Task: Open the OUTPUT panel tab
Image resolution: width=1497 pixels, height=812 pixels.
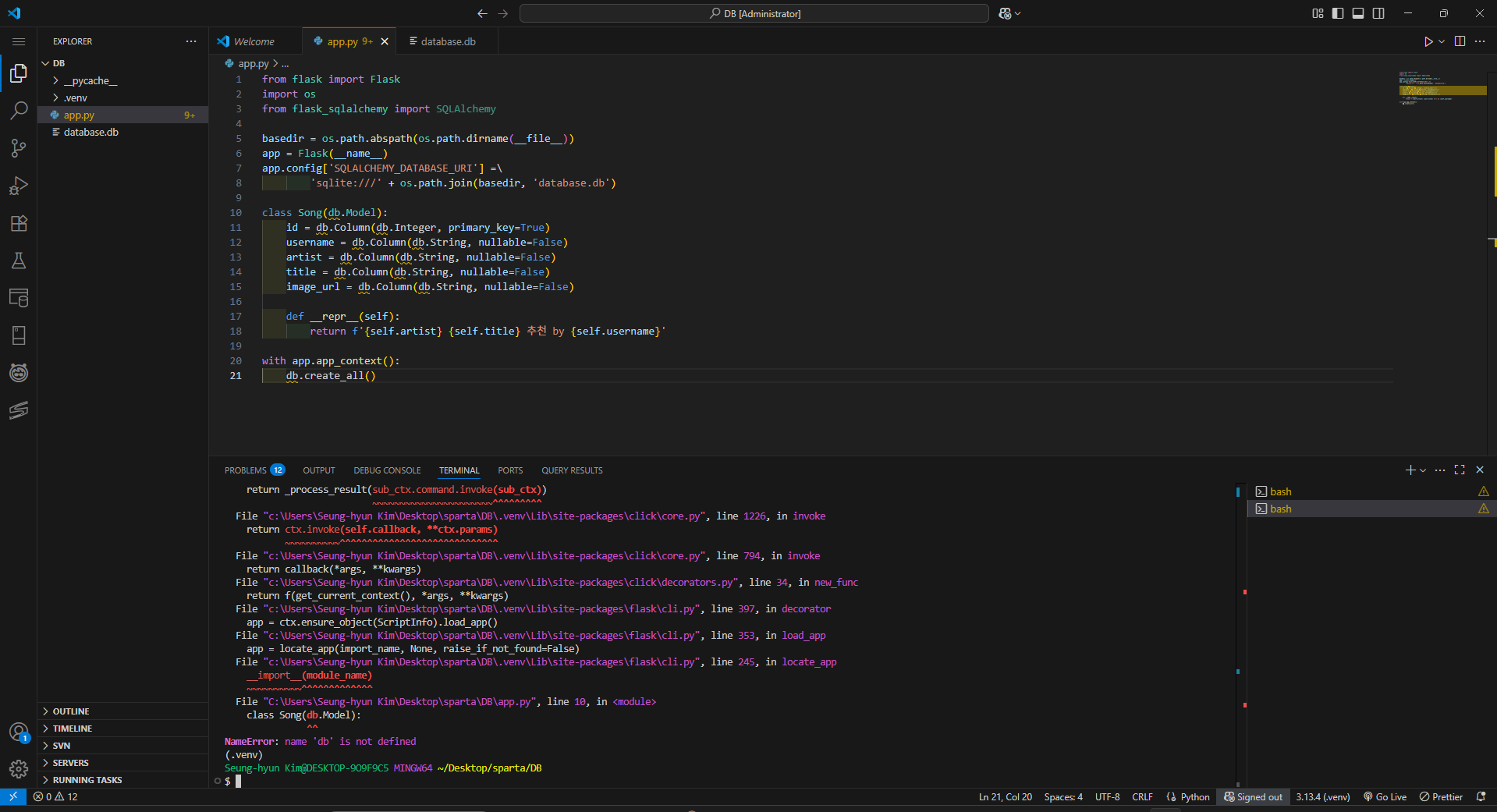Action: tap(319, 470)
